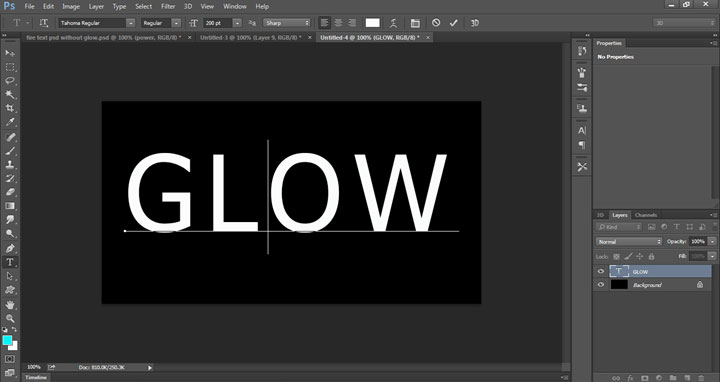Open the Tahoma Regular font family dropdown
The width and height of the screenshot is (720, 382).
130,23
